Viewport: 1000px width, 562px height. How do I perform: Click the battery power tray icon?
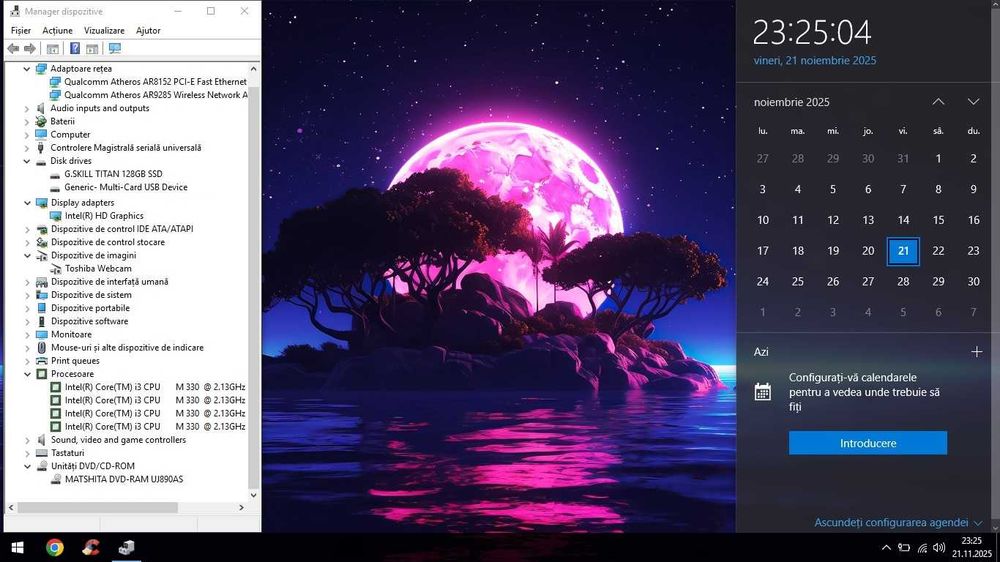pos(904,547)
